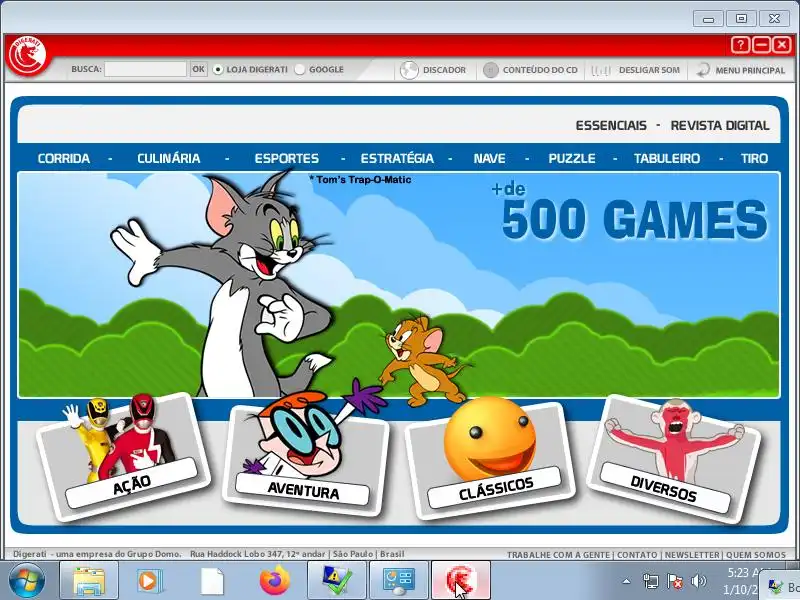Follow the Quem Somos footer link
Screen dimensions: 800x600
coord(756,555)
